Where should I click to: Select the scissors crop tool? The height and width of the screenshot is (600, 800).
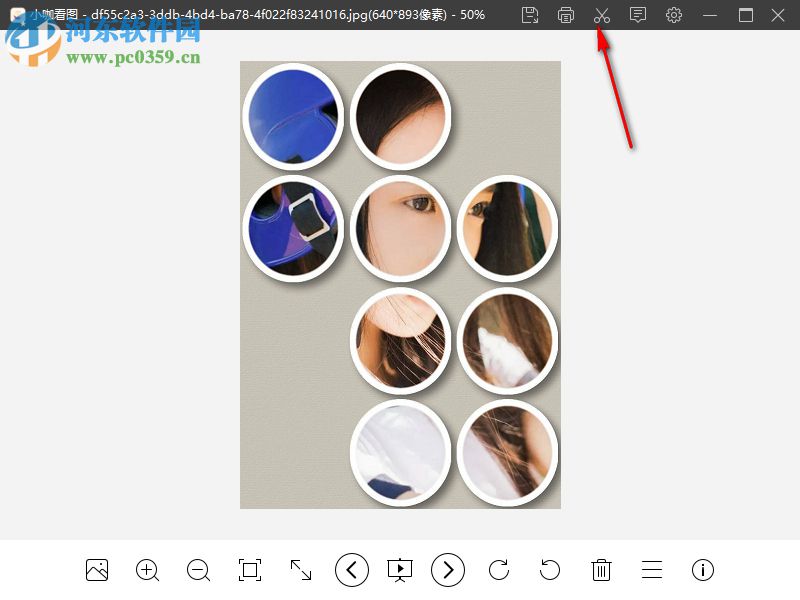pyautogui.click(x=602, y=15)
